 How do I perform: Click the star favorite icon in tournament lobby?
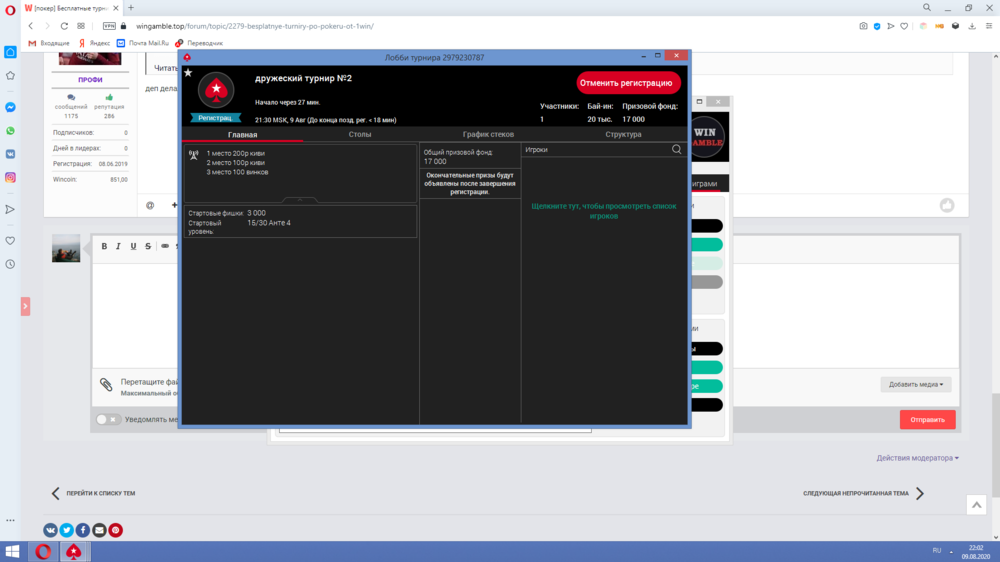pyautogui.click(x=187, y=73)
